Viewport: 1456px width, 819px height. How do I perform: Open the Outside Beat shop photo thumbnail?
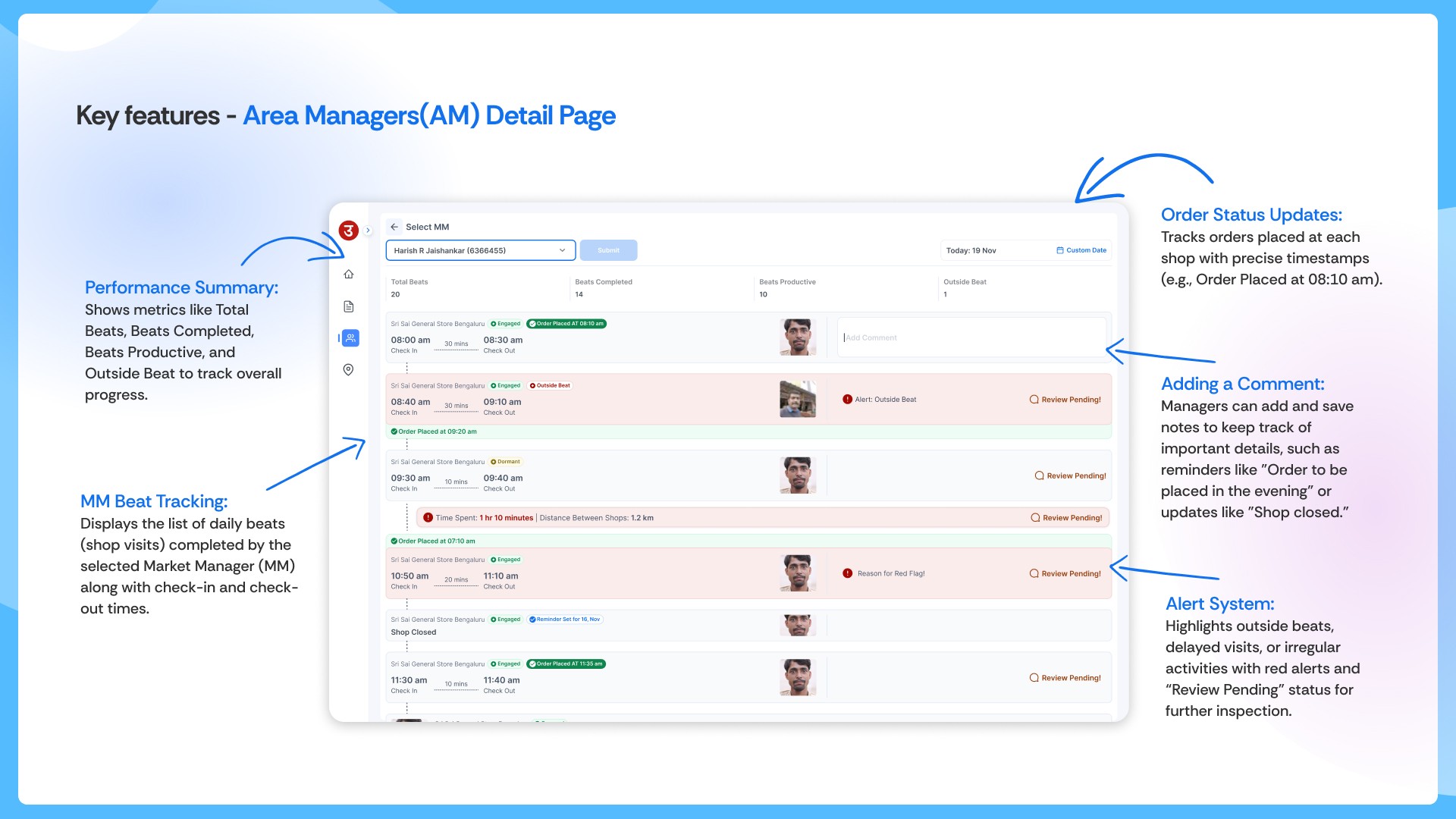[x=798, y=400]
